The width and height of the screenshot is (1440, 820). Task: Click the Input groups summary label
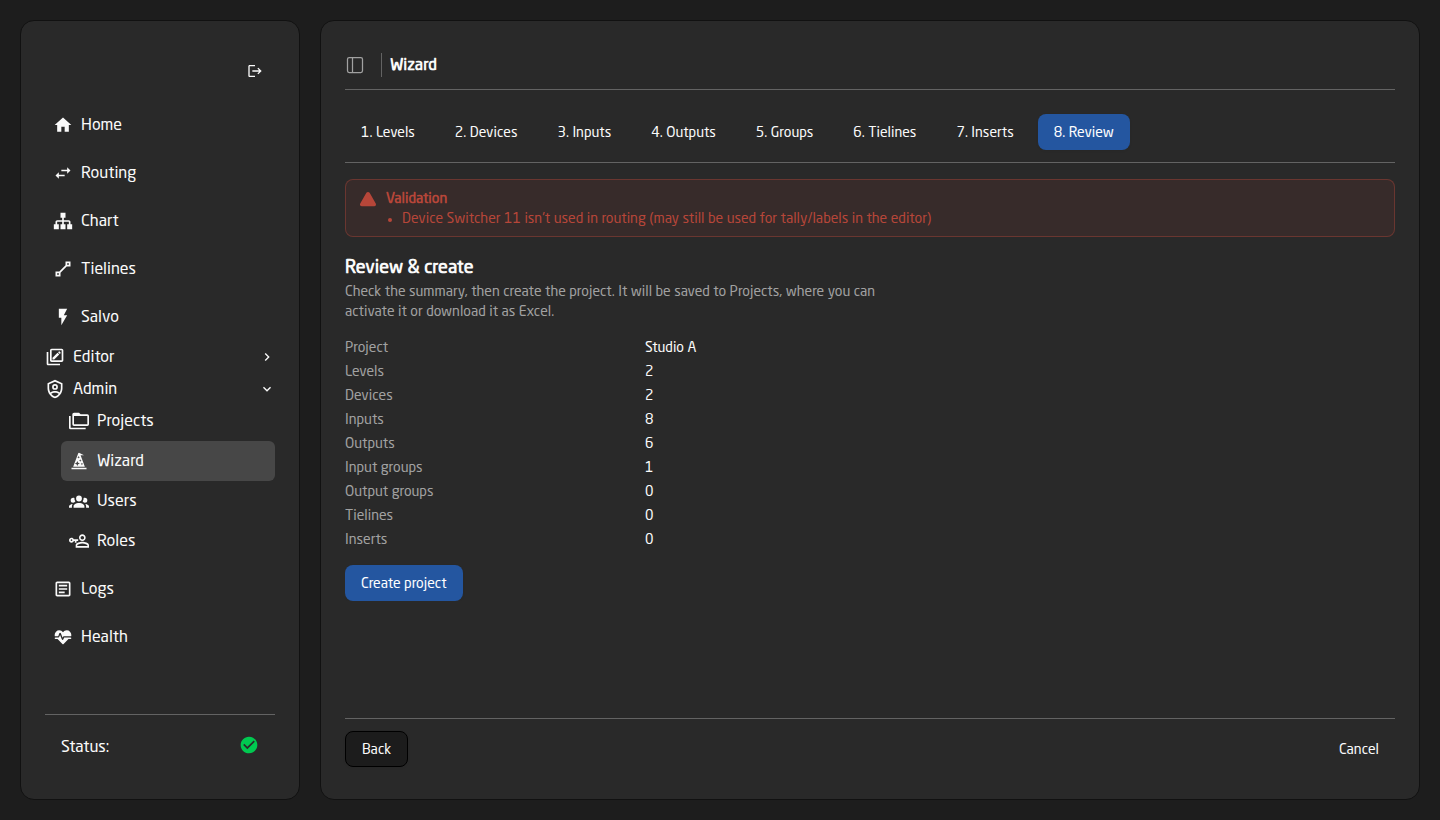384,467
